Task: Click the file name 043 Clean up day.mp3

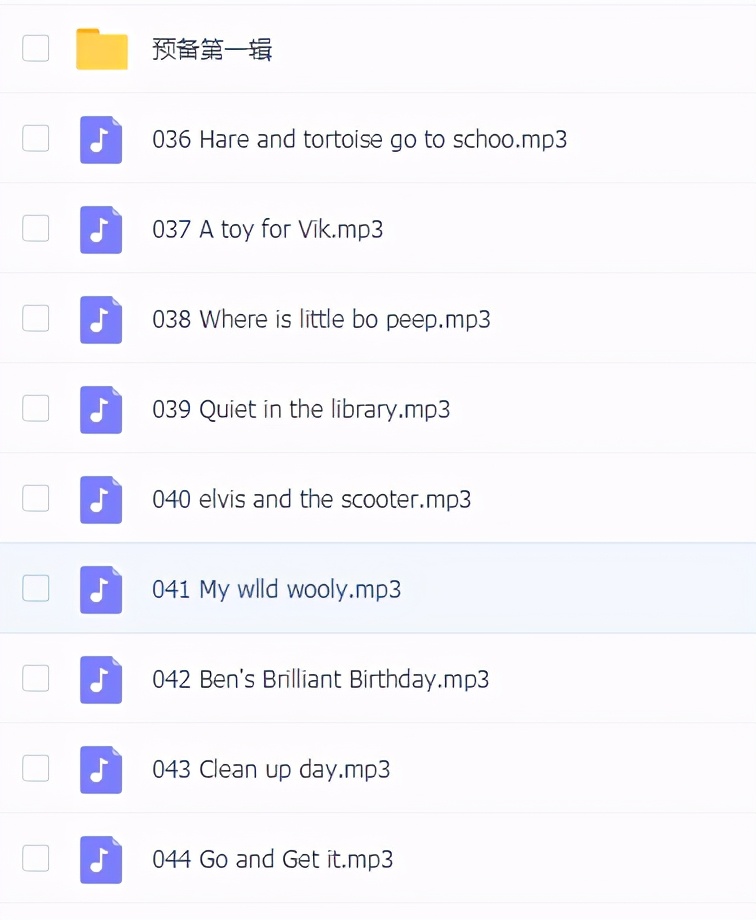Action: [x=271, y=769]
